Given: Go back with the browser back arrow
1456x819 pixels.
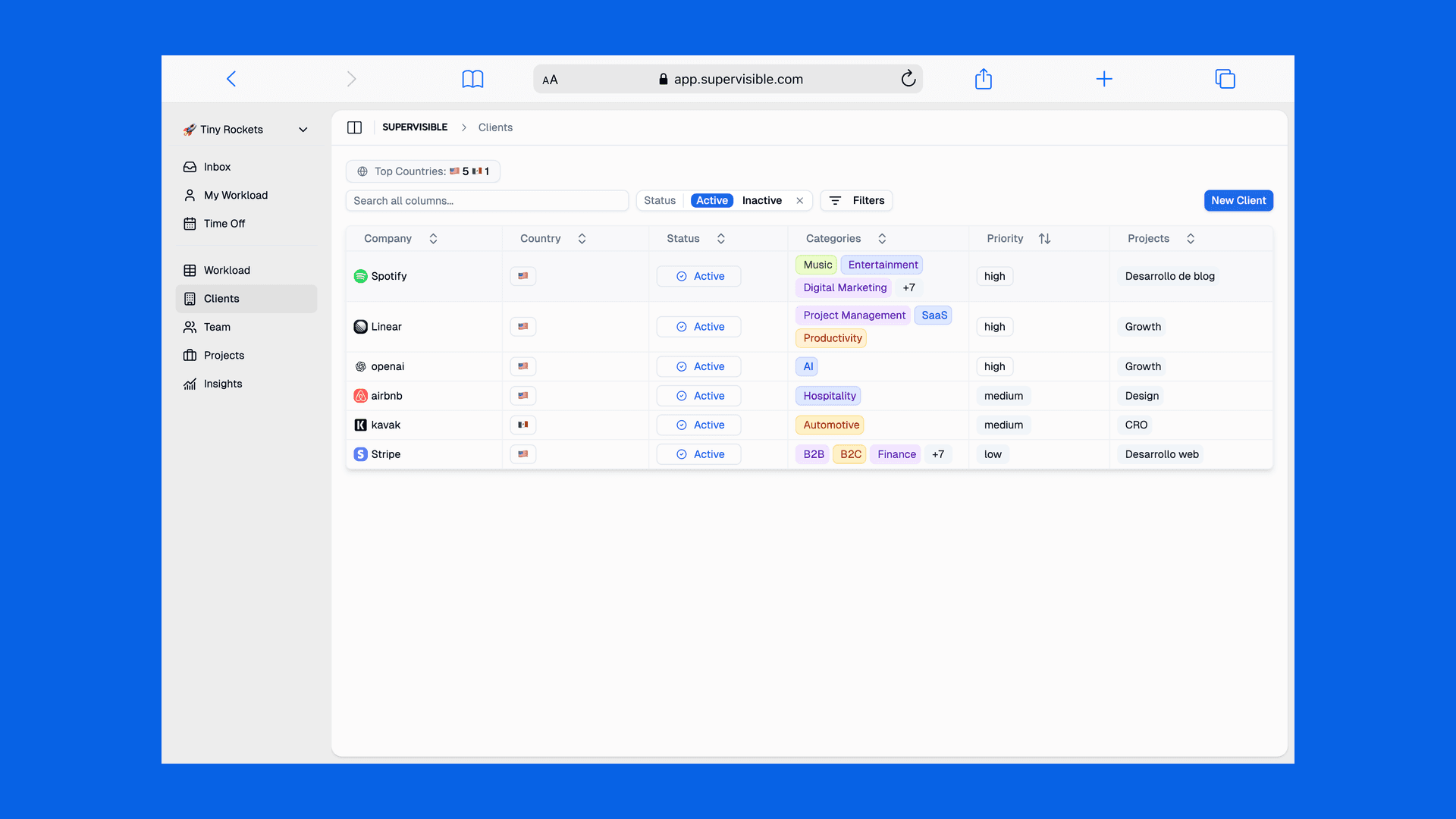Looking at the screenshot, I should [x=231, y=79].
